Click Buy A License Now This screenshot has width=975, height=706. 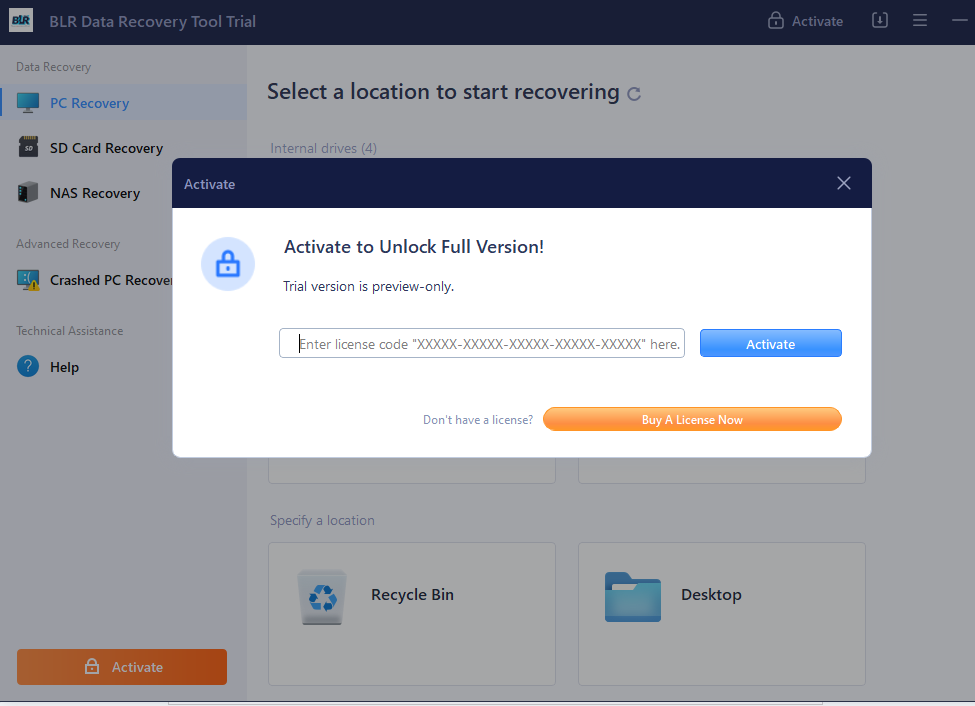pos(692,419)
